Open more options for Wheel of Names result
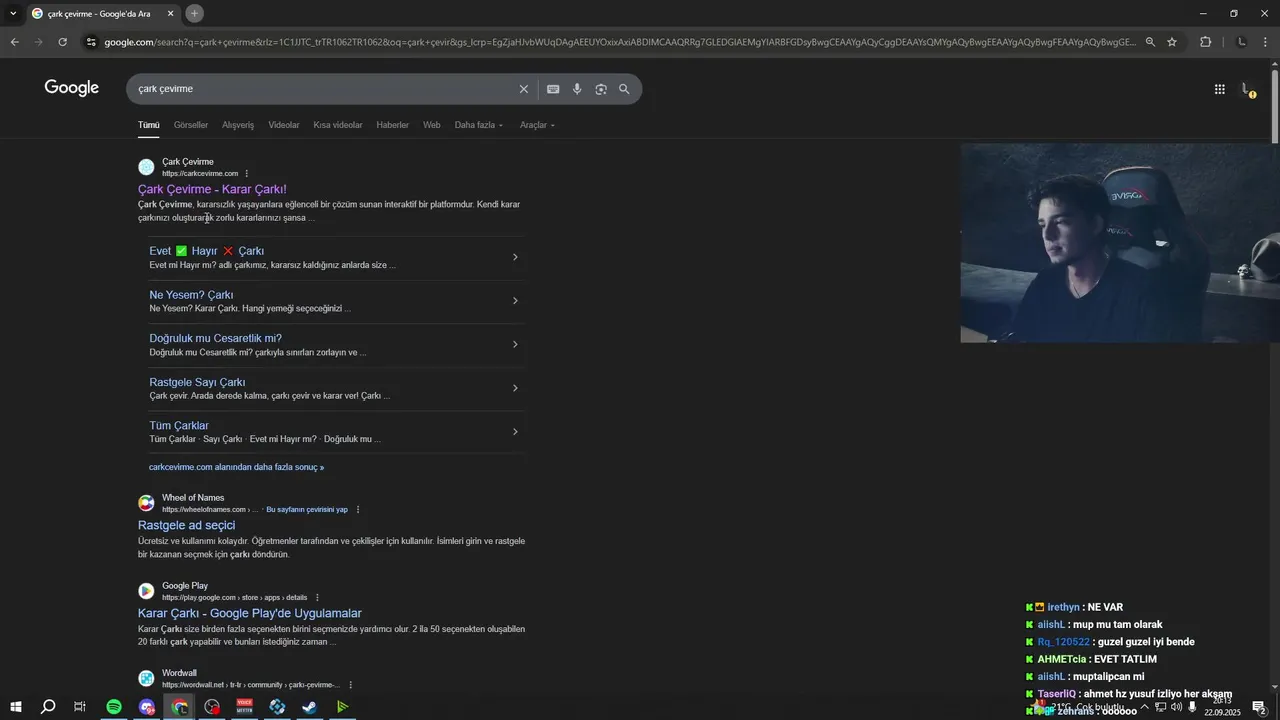Image resolution: width=1280 pixels, height=720 pixels. pos(358,510)
